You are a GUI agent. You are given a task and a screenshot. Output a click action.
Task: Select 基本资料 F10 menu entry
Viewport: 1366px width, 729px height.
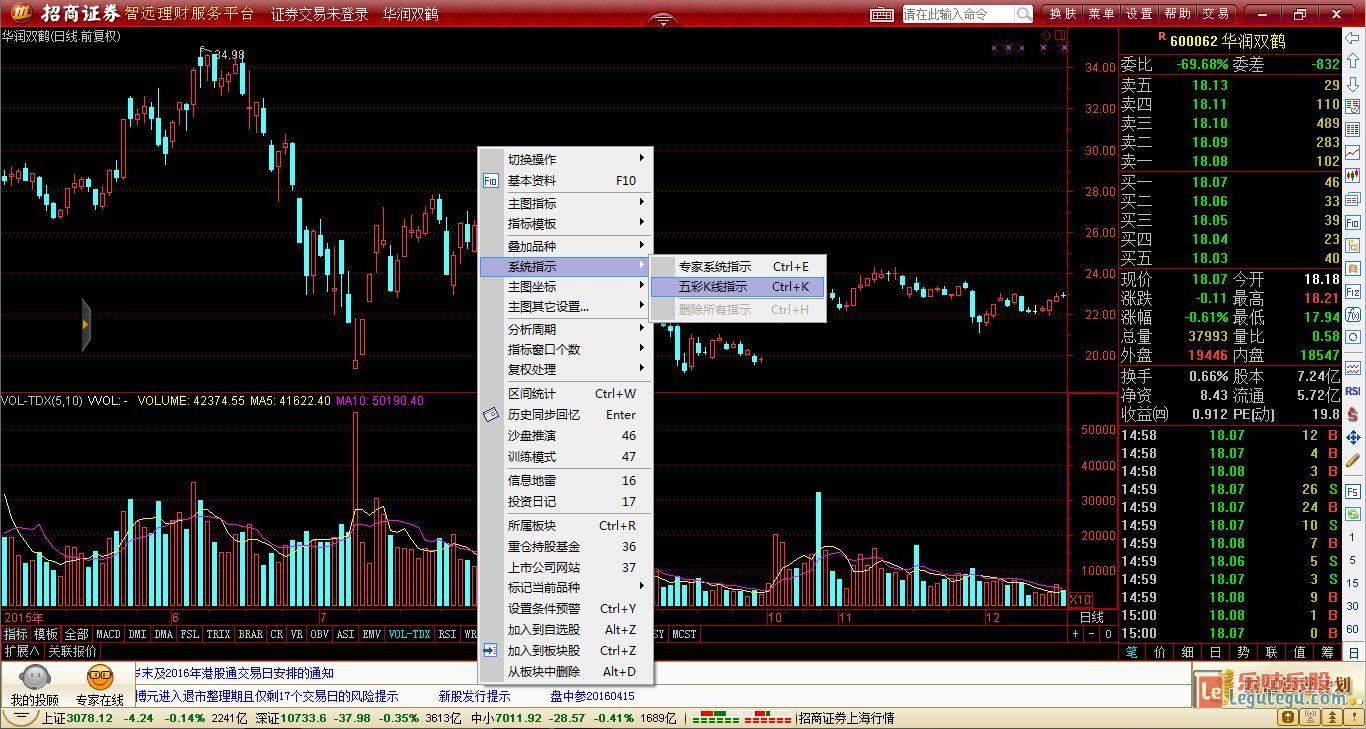tap(566, 181)
